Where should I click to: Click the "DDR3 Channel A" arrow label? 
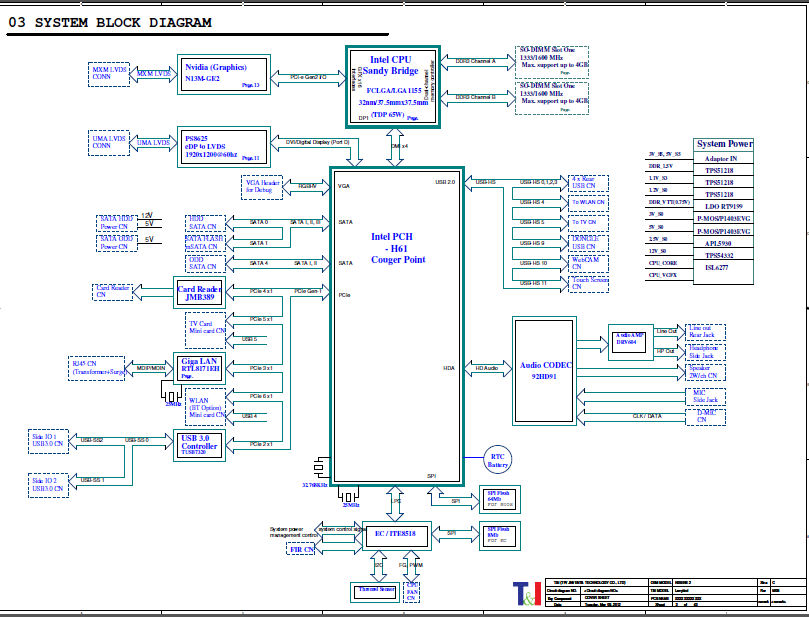click(475, 61)
